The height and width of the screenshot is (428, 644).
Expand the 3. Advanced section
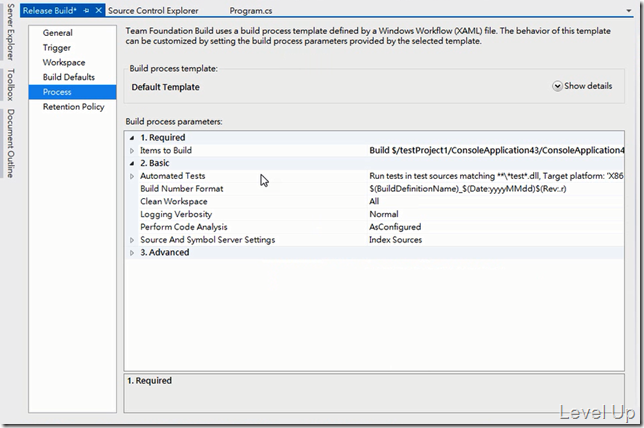132,253
